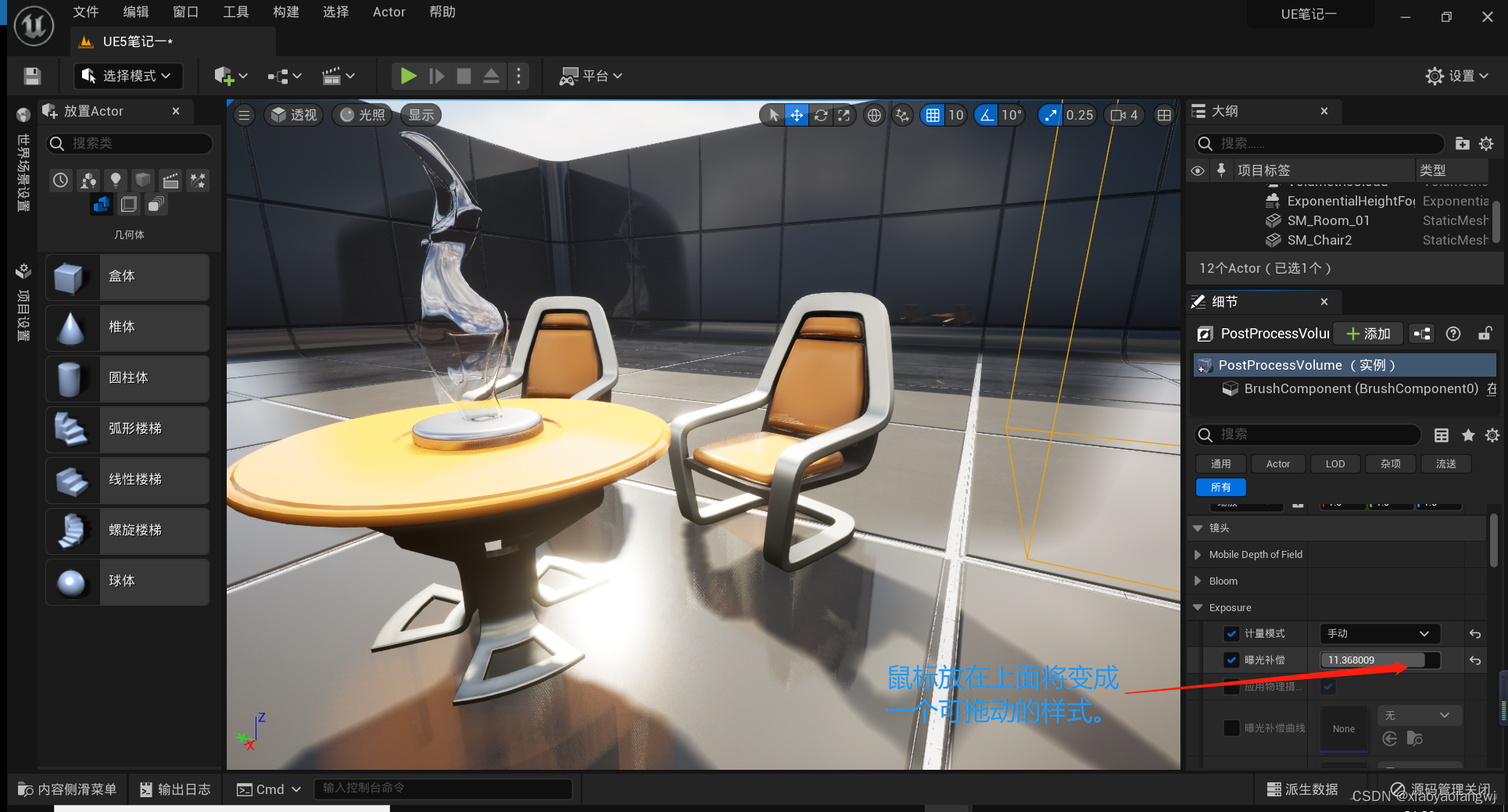Viewport: 1508px width, 812px height.
Task: Uncheck the 计量模式 override checkbox
Action: click(1231, 634)
